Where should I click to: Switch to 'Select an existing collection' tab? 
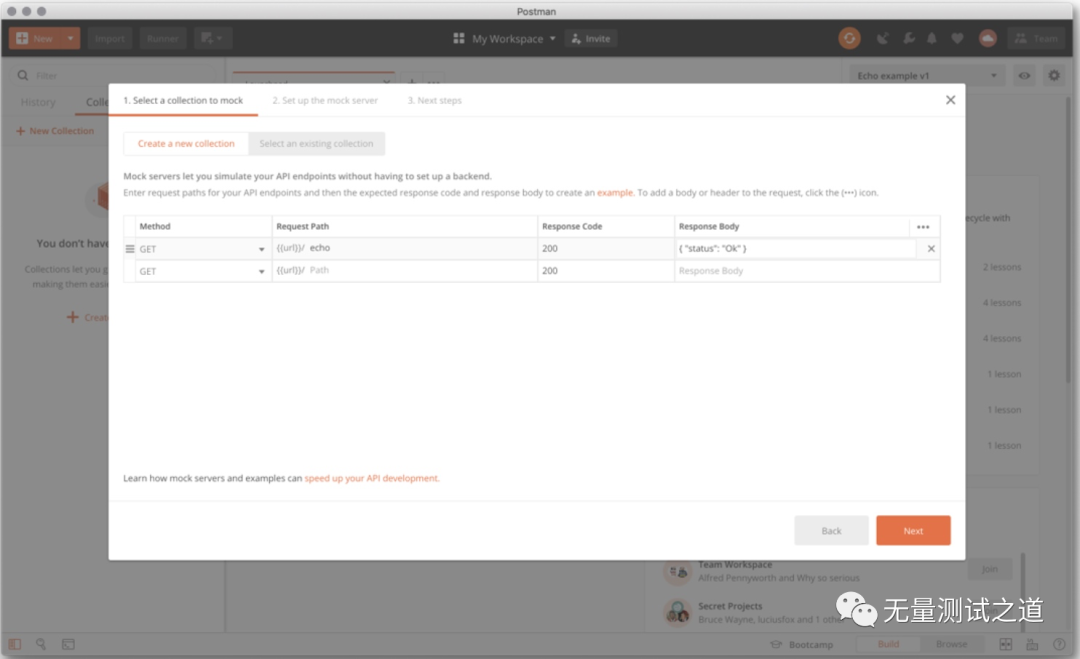click(x=316, y=143)
